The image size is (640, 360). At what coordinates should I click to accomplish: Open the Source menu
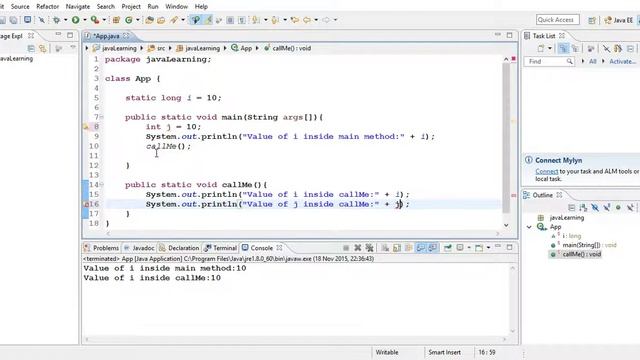click(20, 7)
